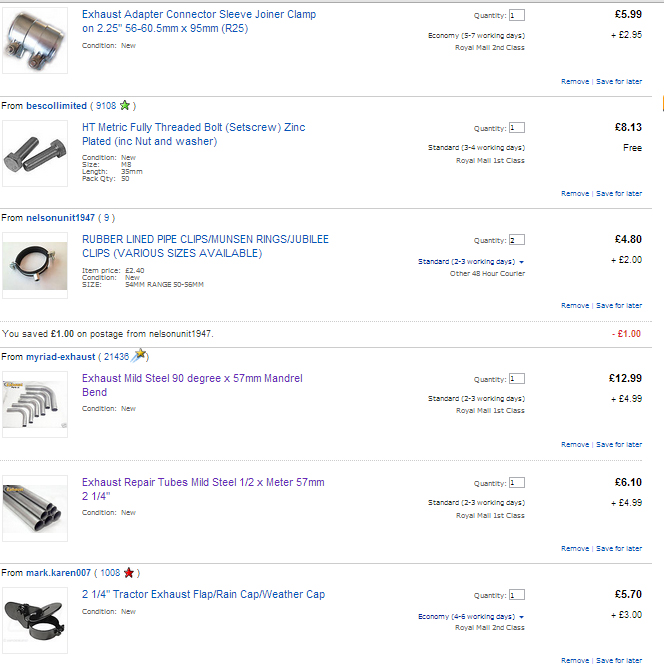Open seller bescollimited's profile

coord(57,105)
